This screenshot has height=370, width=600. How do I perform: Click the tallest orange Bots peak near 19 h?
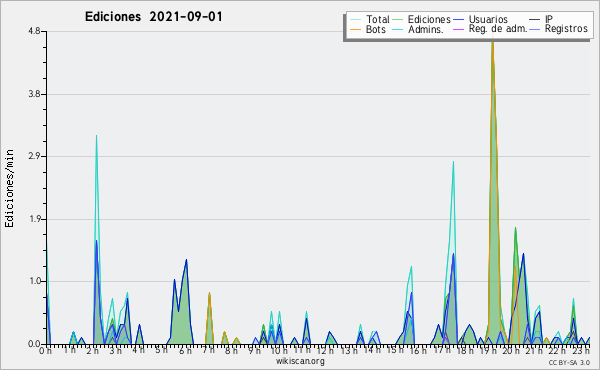(x=492, y=42)
